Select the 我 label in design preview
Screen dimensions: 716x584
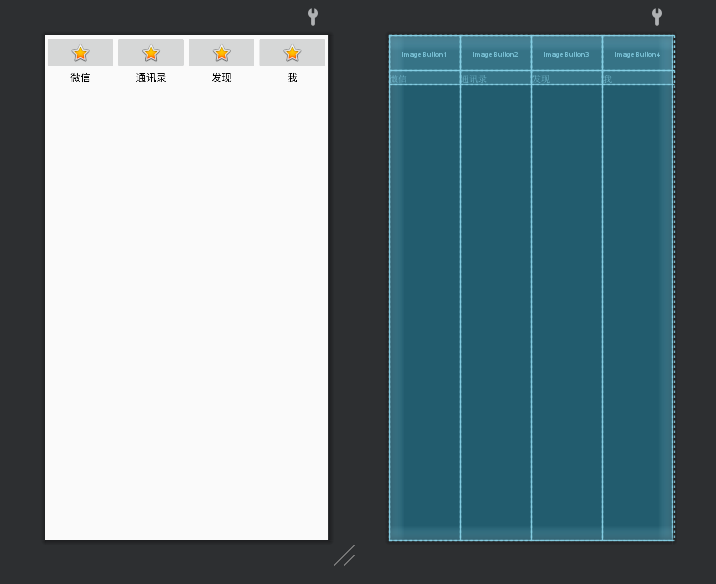292,78
